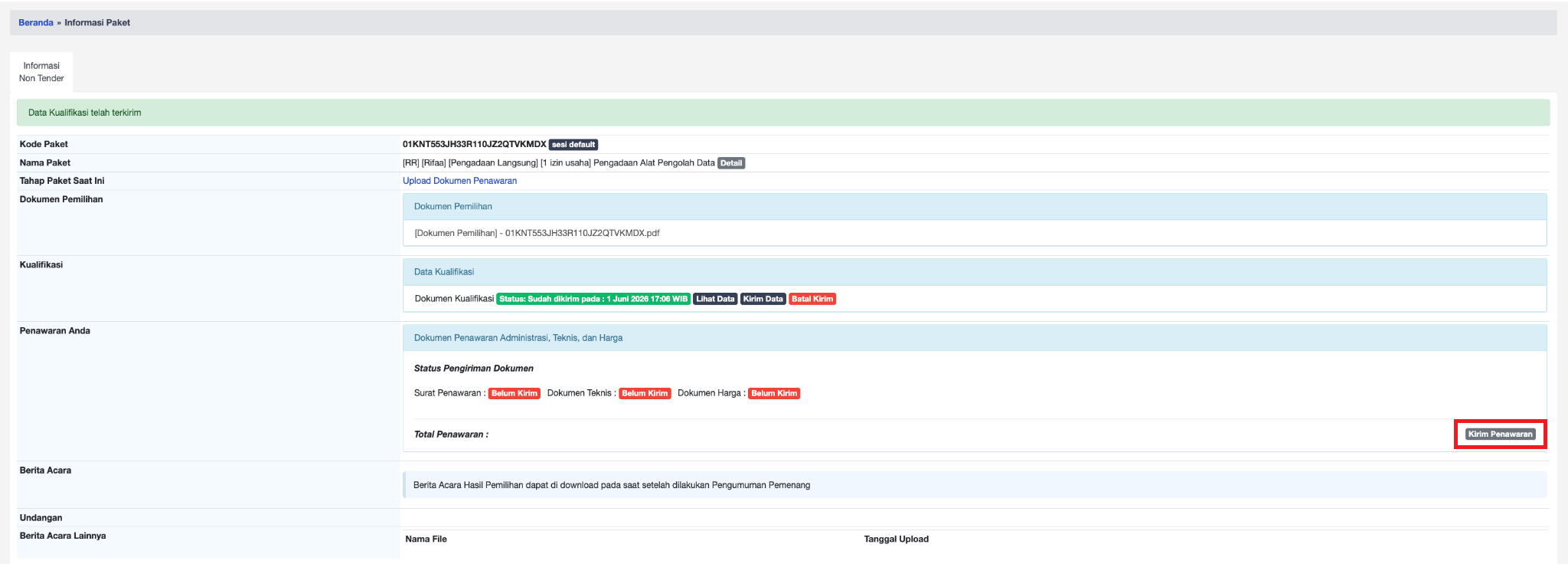Image resolution: width=1568 pixels, height=564 pixels.
Task: Click the Data Kualifikasi panel header
Action: point(975,272)
